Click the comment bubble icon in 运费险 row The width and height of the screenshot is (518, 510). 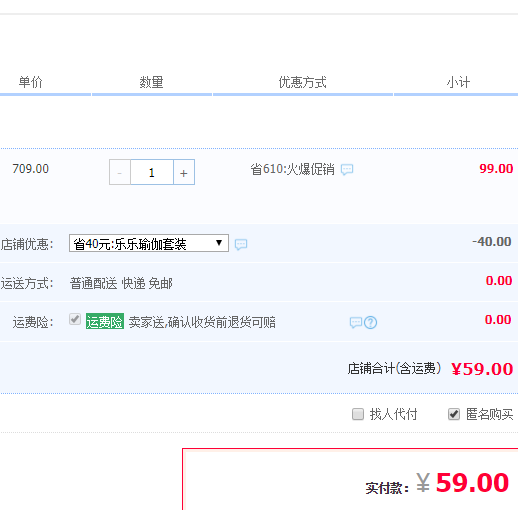[x=356, y=322]
